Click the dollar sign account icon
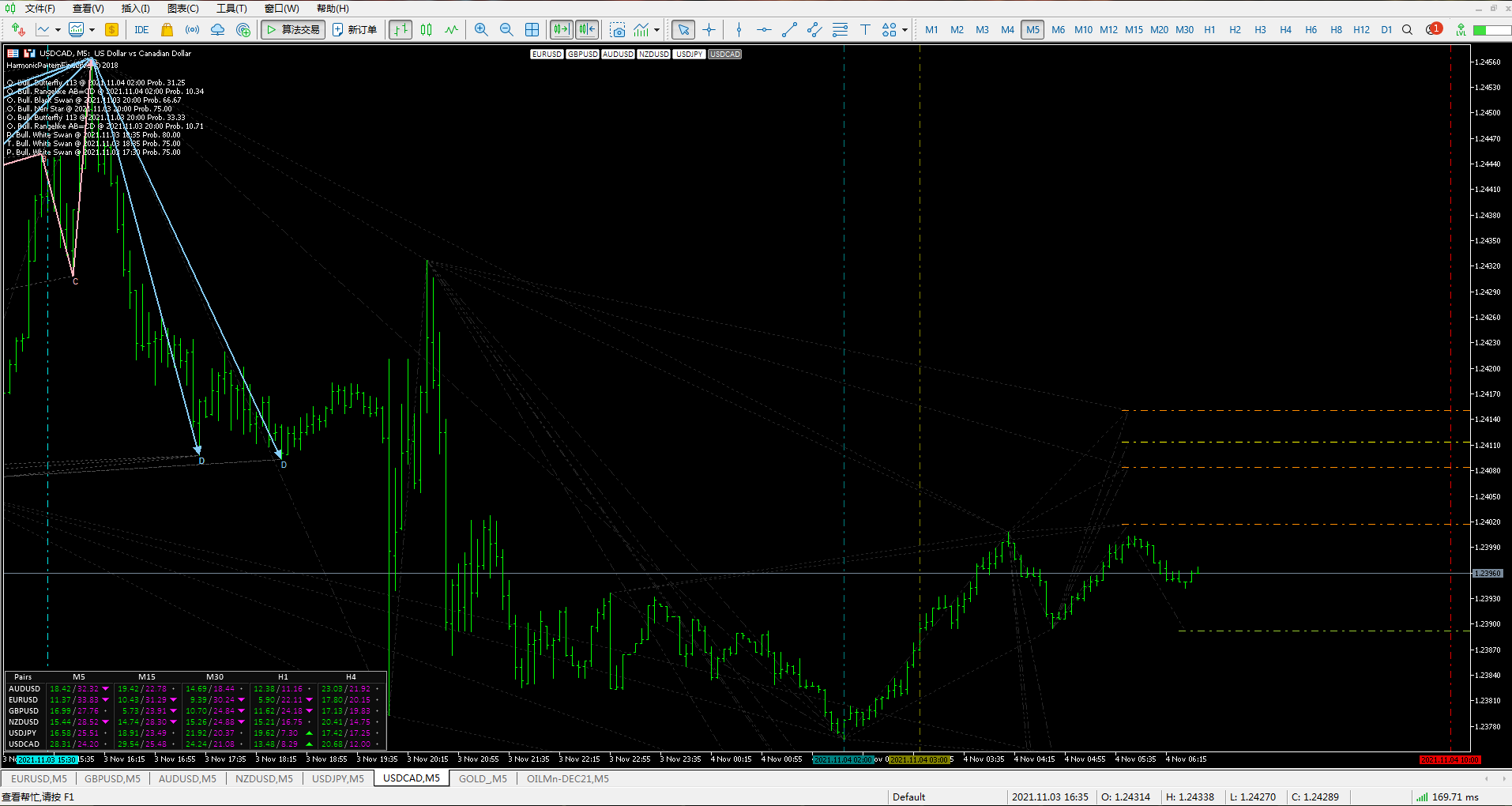The height and width of the screenshot is (806, 1512). pos(111,30)
